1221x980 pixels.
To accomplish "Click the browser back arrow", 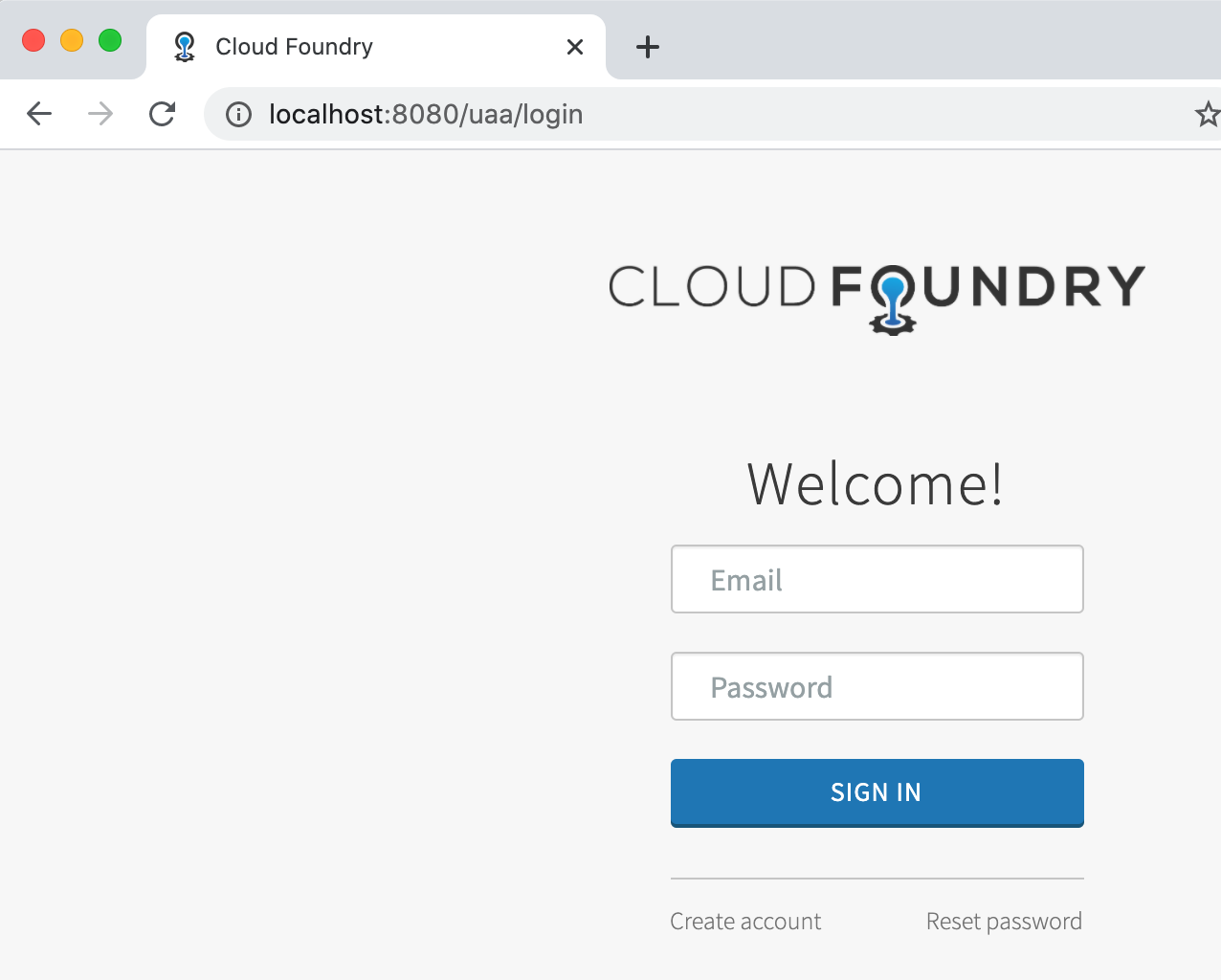I will (39, 115).
